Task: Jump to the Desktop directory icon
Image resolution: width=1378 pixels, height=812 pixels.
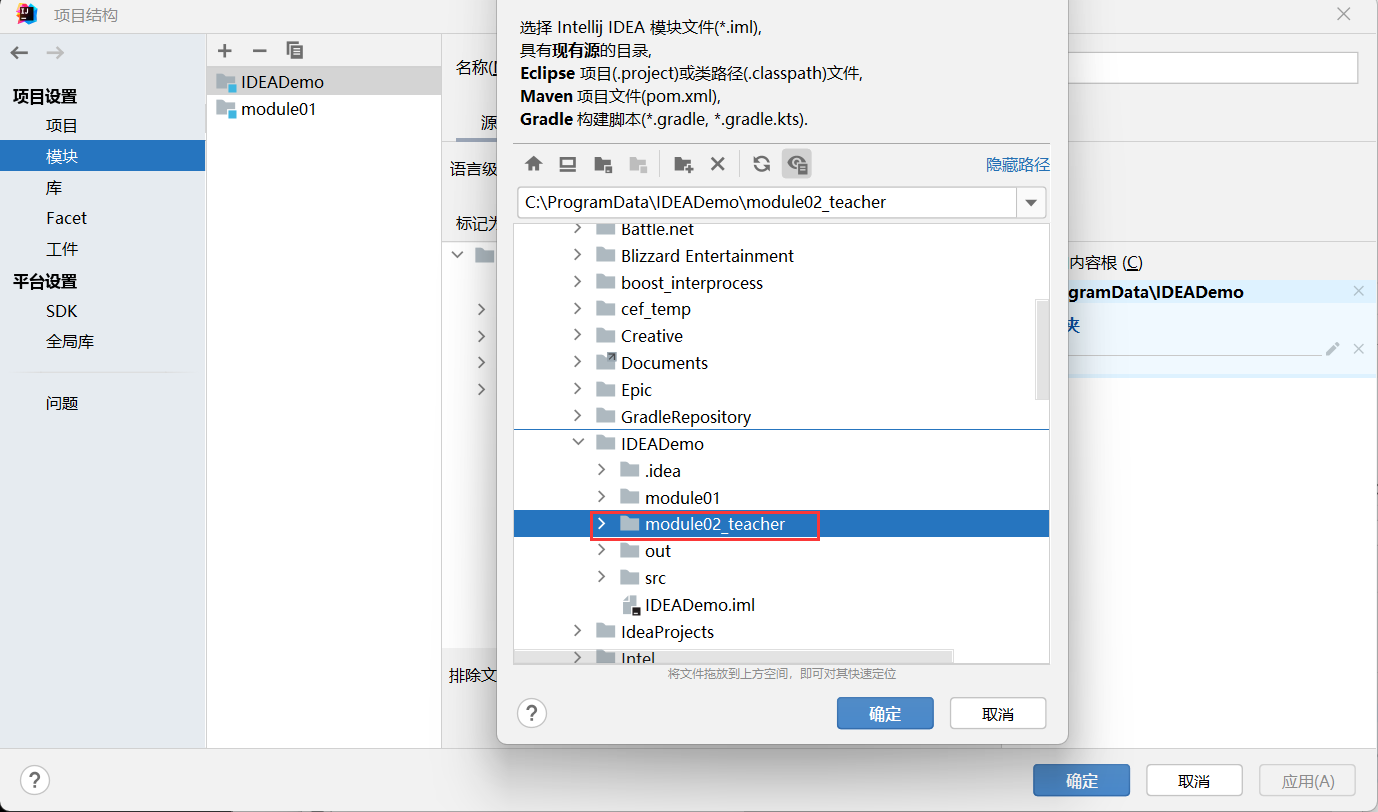Action: [568, 164]
